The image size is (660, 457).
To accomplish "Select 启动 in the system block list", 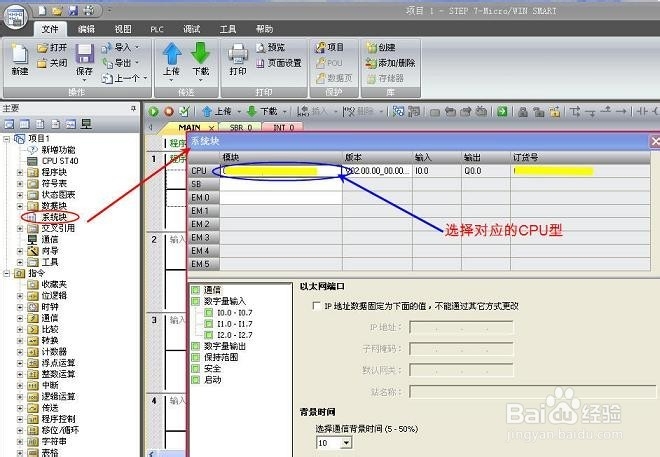I will (212, 380).
